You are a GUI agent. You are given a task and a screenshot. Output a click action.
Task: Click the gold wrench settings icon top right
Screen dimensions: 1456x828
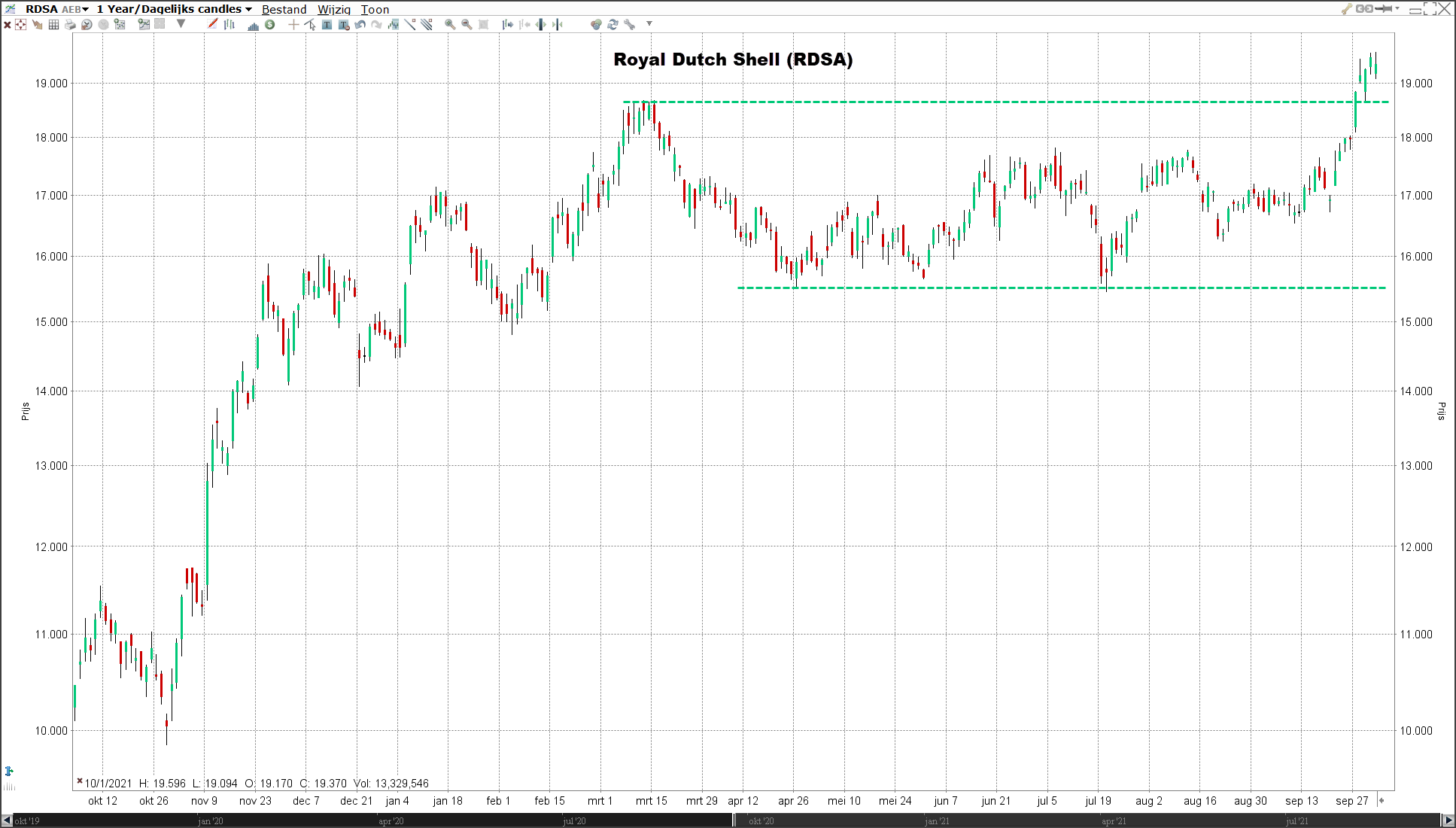coord(1347,9)
